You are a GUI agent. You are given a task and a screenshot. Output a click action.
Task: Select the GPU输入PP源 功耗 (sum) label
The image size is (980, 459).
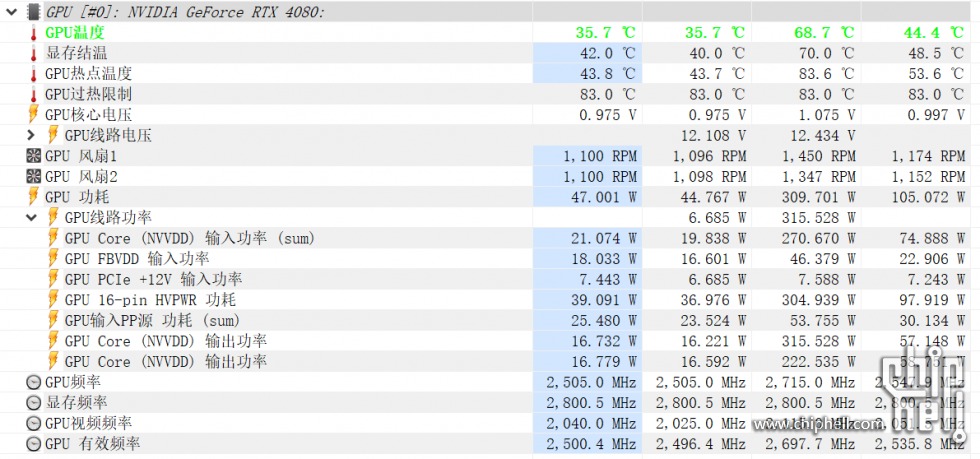point(152,321)
